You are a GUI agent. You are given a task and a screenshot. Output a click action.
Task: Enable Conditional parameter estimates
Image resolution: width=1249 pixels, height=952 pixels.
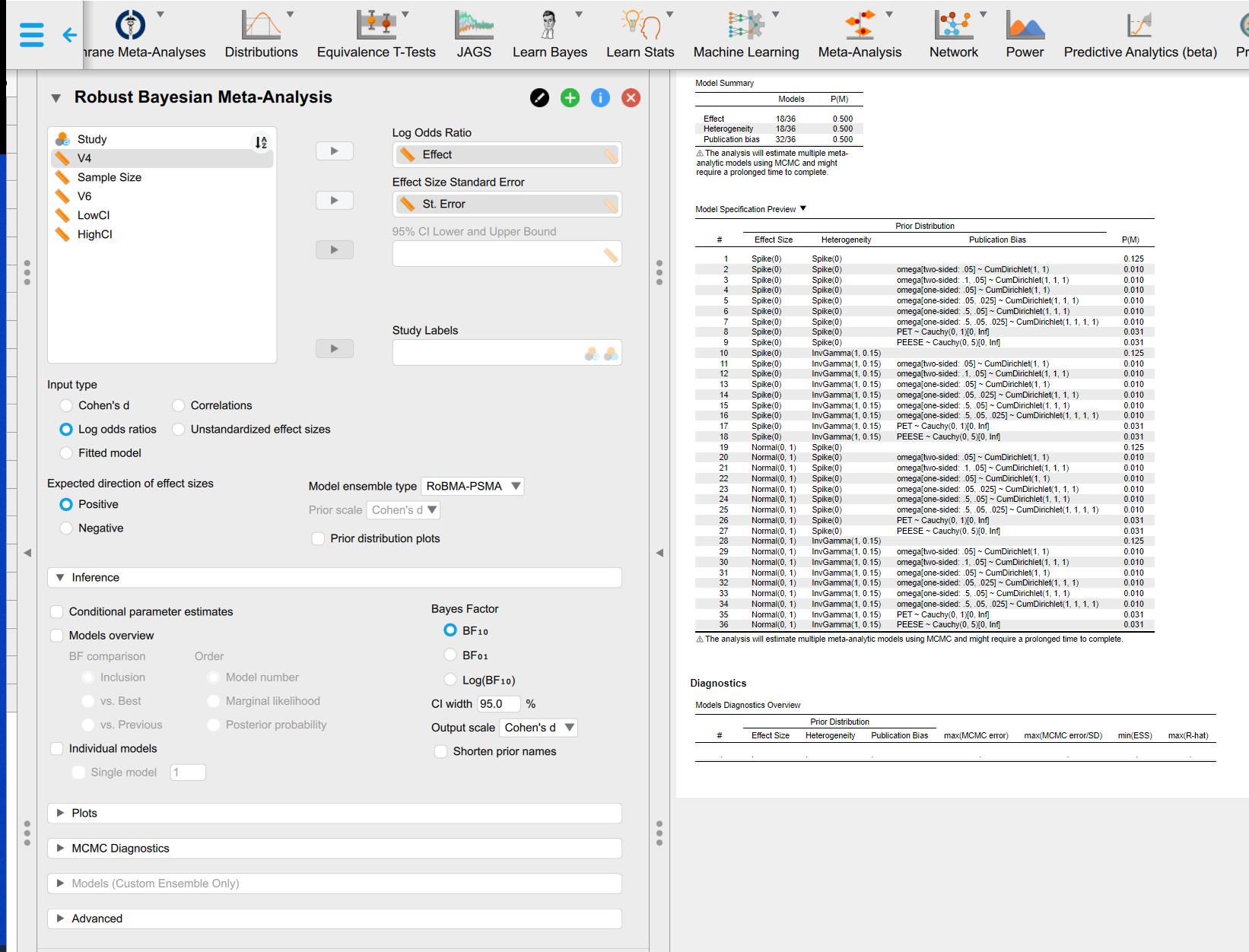coord(57,611)
